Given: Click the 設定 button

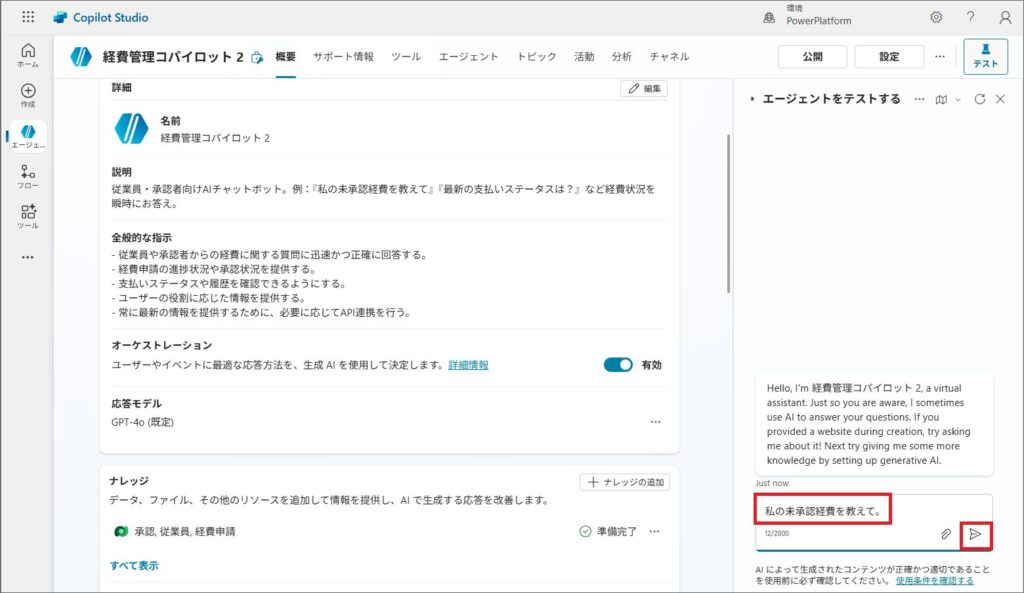Looking at the screenshot, I should 889,57.
